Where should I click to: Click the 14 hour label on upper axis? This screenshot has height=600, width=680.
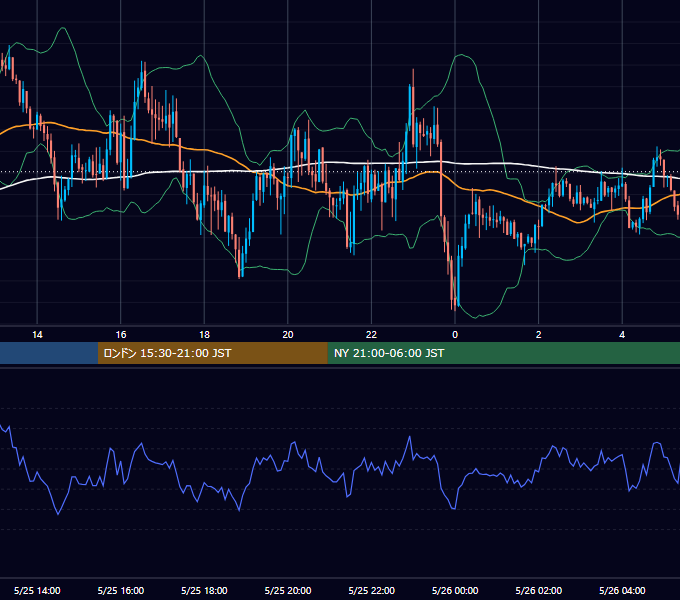(37, 335)
